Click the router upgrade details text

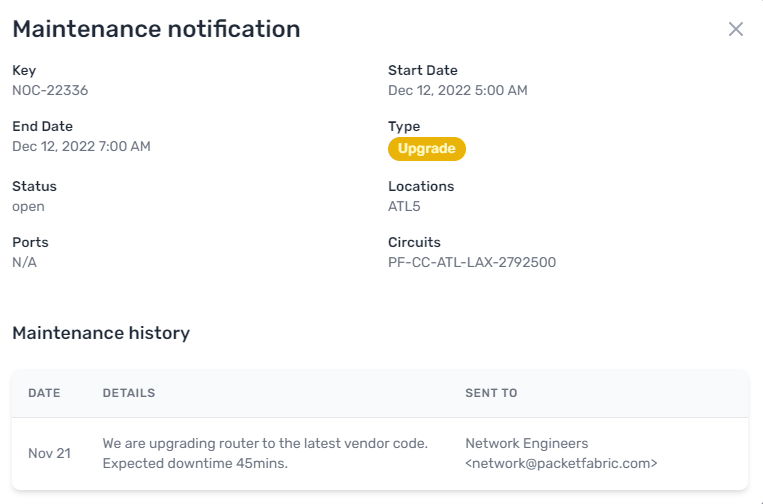coord(265,453)
